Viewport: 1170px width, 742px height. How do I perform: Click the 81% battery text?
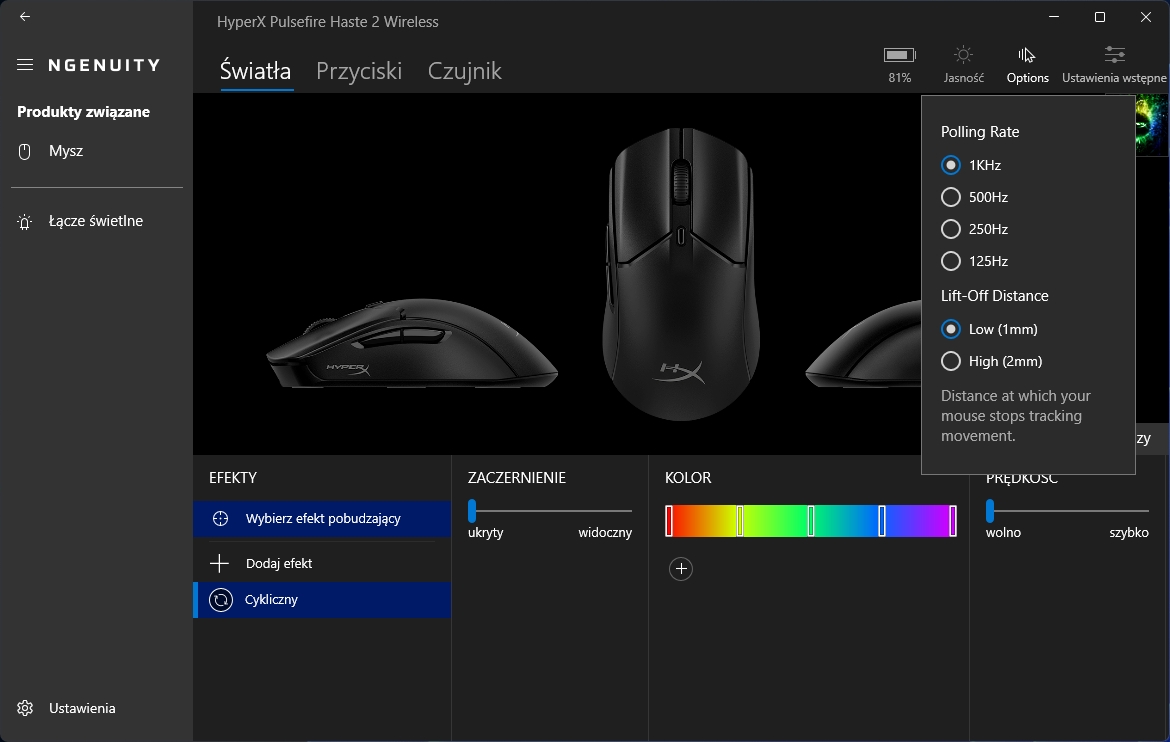(899, 78)
